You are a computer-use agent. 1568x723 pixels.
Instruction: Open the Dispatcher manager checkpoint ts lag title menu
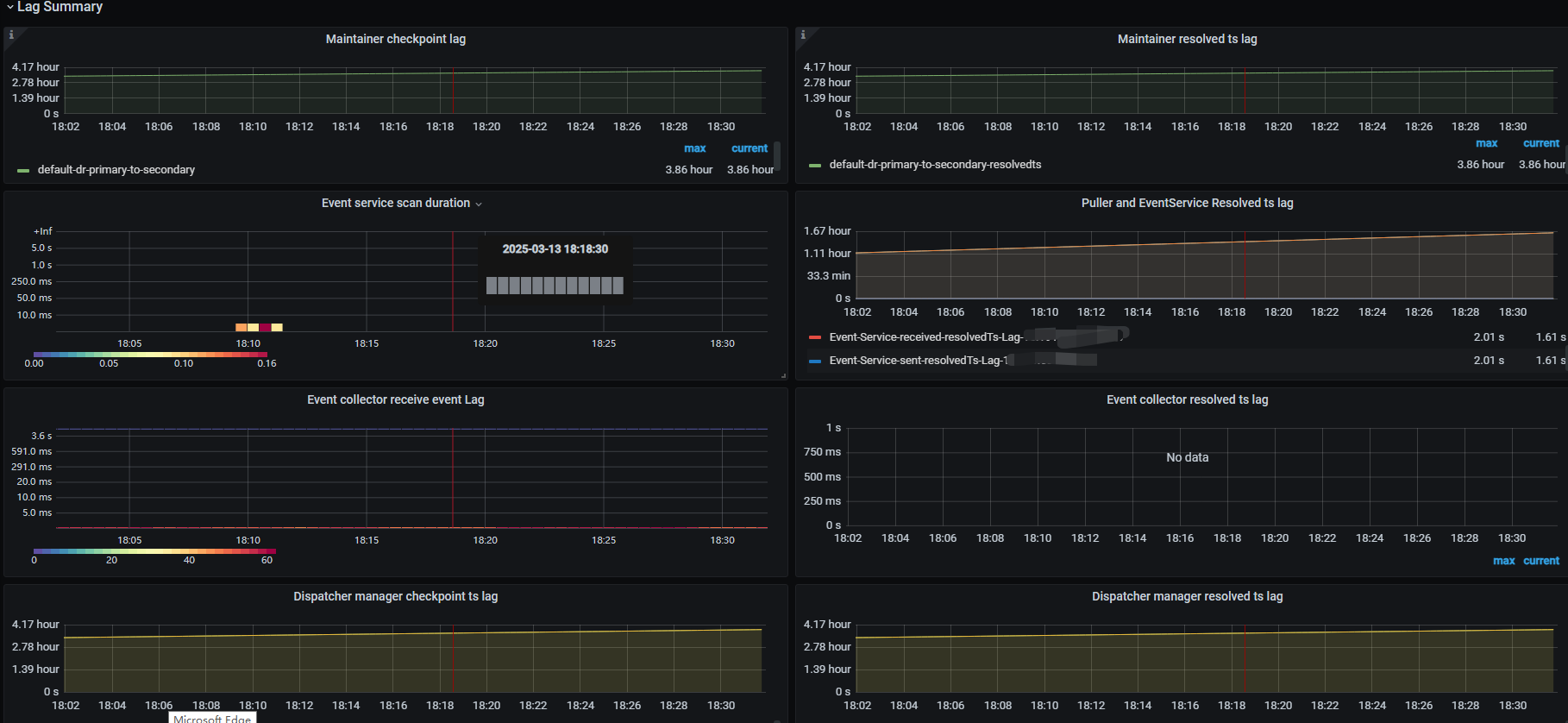tap(395, 596)
